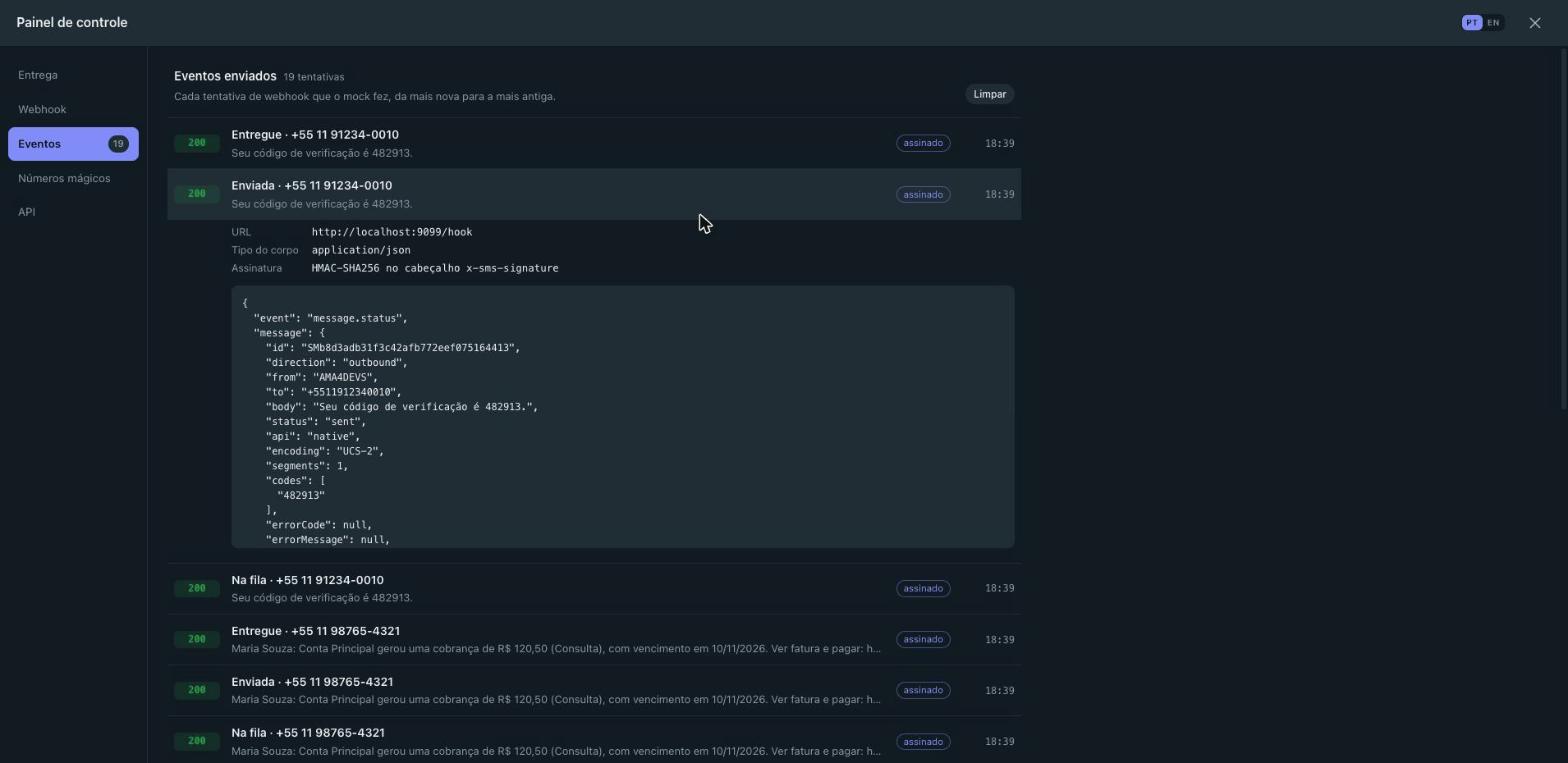1568x763 pixels.
Task: Collapse the Enviada 91234-0010 event row
Action: [594, 194]
